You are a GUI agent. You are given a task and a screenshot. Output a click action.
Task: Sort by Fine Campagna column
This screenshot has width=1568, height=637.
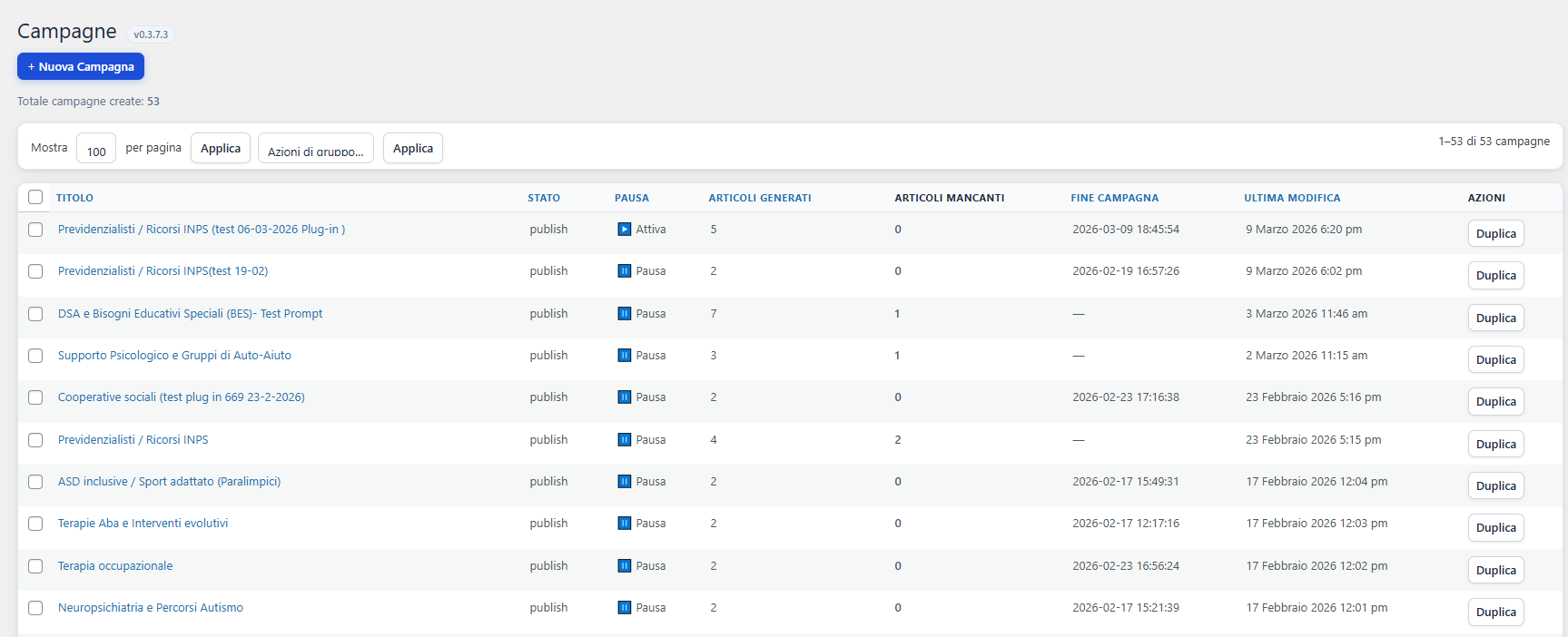1114,198
